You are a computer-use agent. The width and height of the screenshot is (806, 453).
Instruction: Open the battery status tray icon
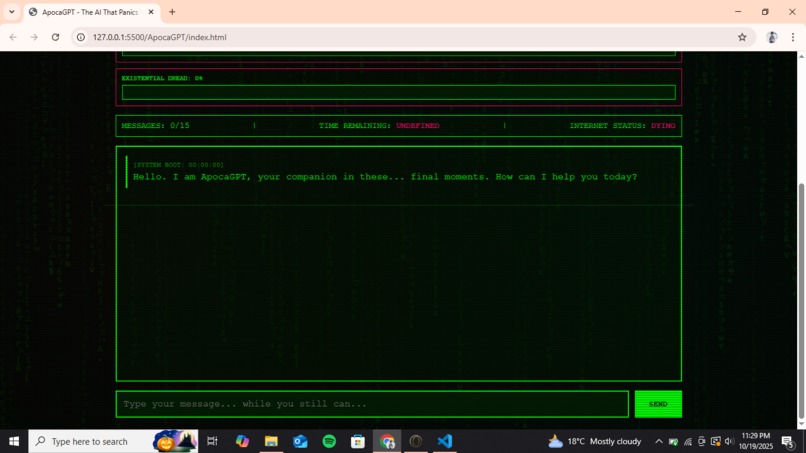673,441
